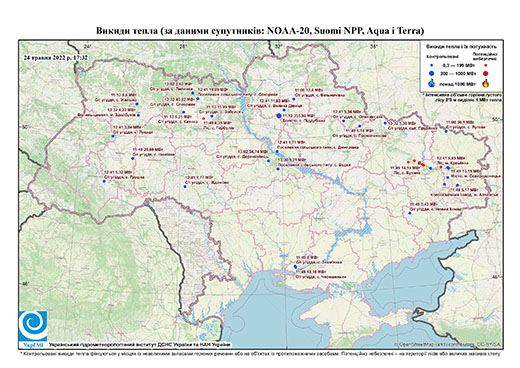The width and height of the screenshot is (520, 368).
Task: Click the blue flame icon in the legend
Action: click(x=432, y=83)
